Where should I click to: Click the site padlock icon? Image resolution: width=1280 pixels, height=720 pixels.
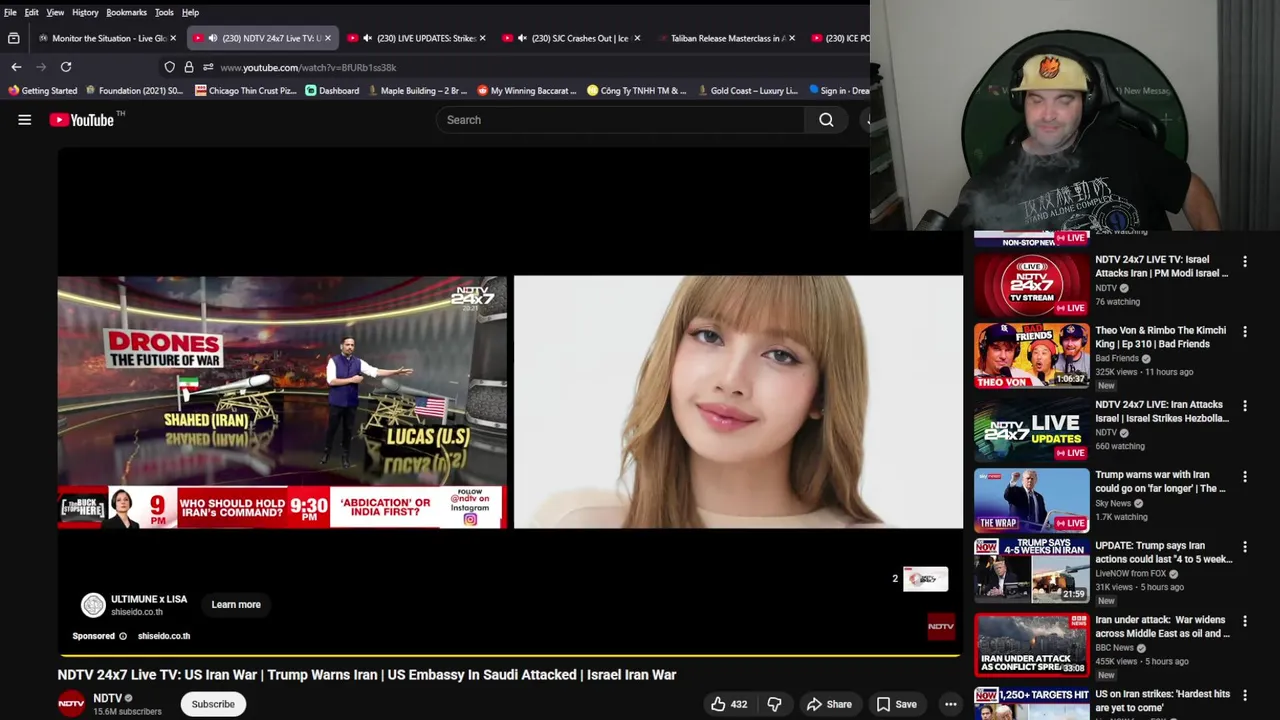pos(188,67)
